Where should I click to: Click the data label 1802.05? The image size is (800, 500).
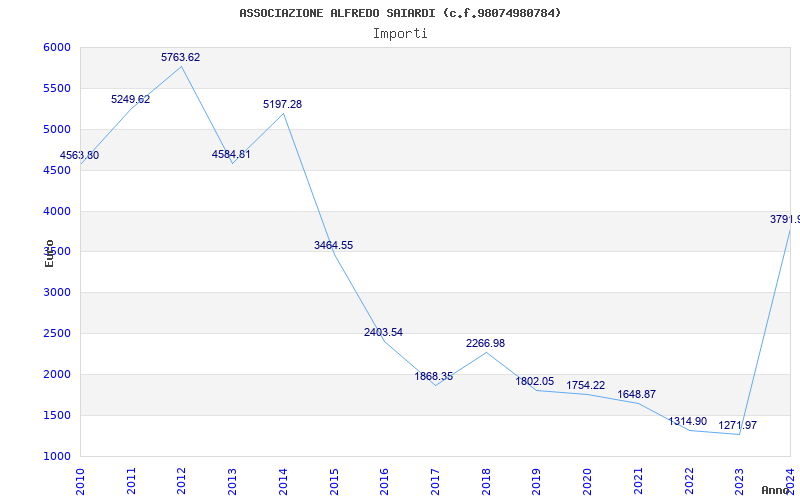point(535,381)
